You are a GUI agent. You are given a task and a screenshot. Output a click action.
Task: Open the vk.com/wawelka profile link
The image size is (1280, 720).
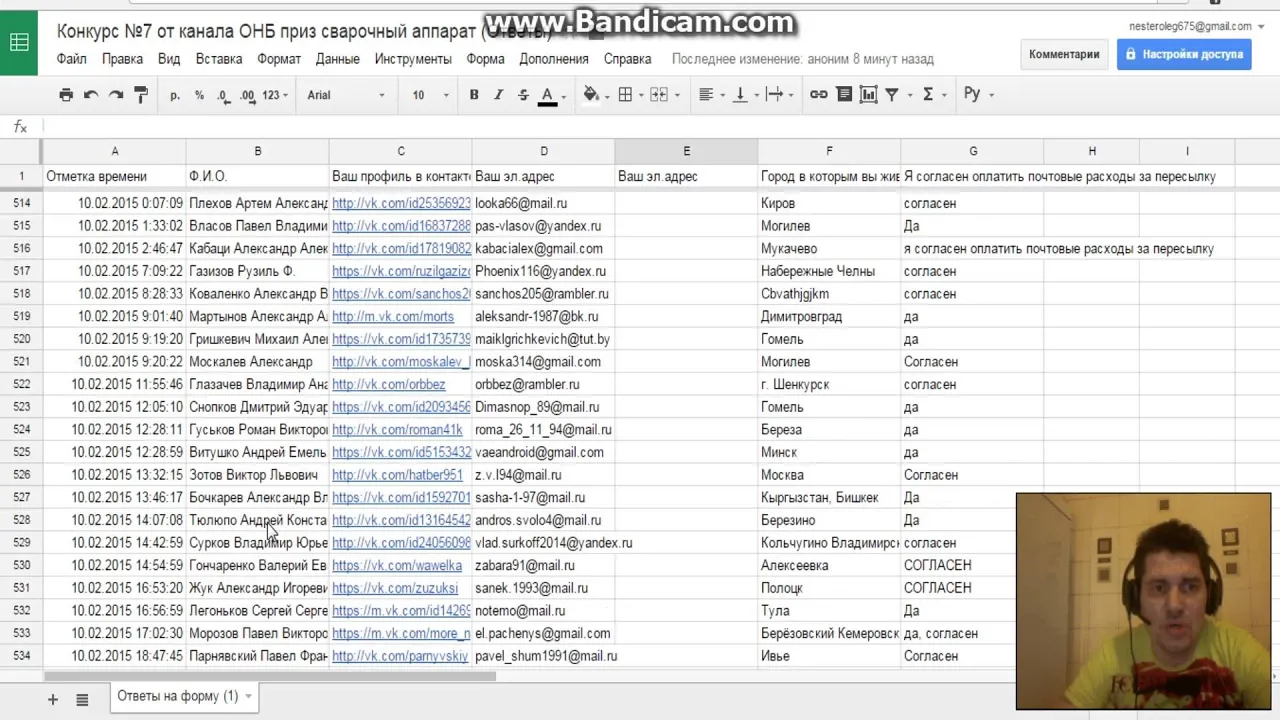(397, 565)
